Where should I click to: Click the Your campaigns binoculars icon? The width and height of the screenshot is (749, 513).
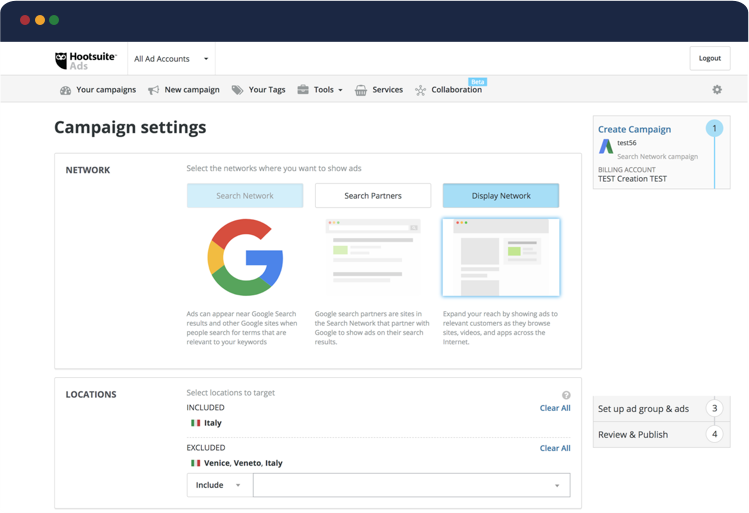coord(65,90)
